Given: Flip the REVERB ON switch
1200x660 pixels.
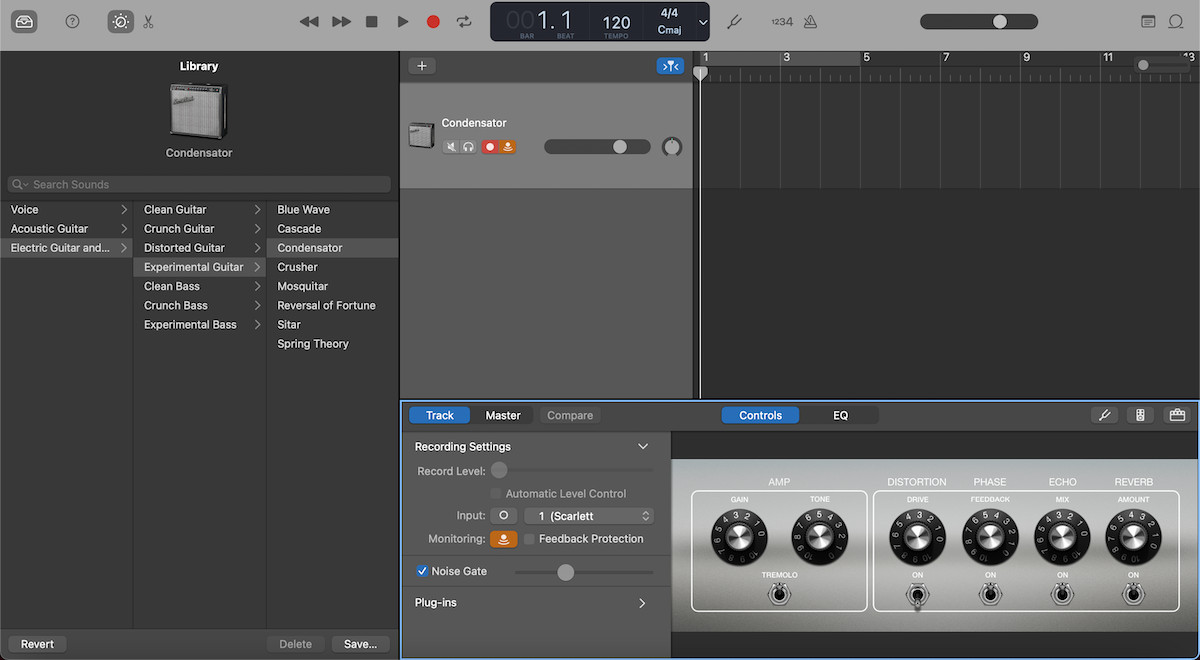Looking at the screenshot, I should click(x=1133, y=594).
